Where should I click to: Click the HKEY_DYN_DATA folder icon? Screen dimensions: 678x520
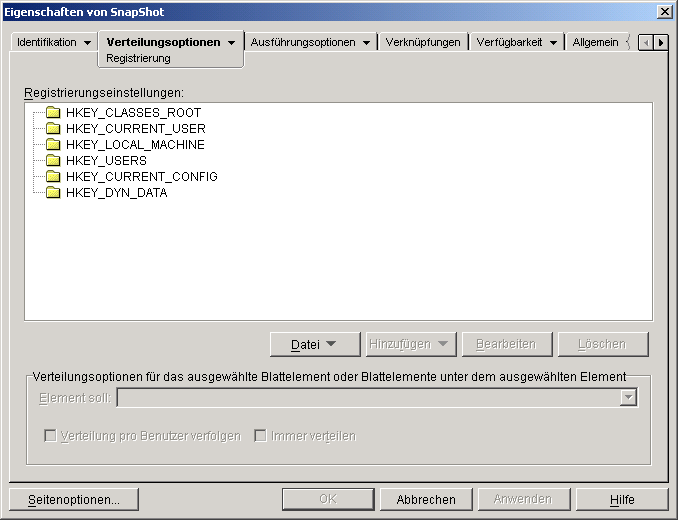click(x=53, y=193)
